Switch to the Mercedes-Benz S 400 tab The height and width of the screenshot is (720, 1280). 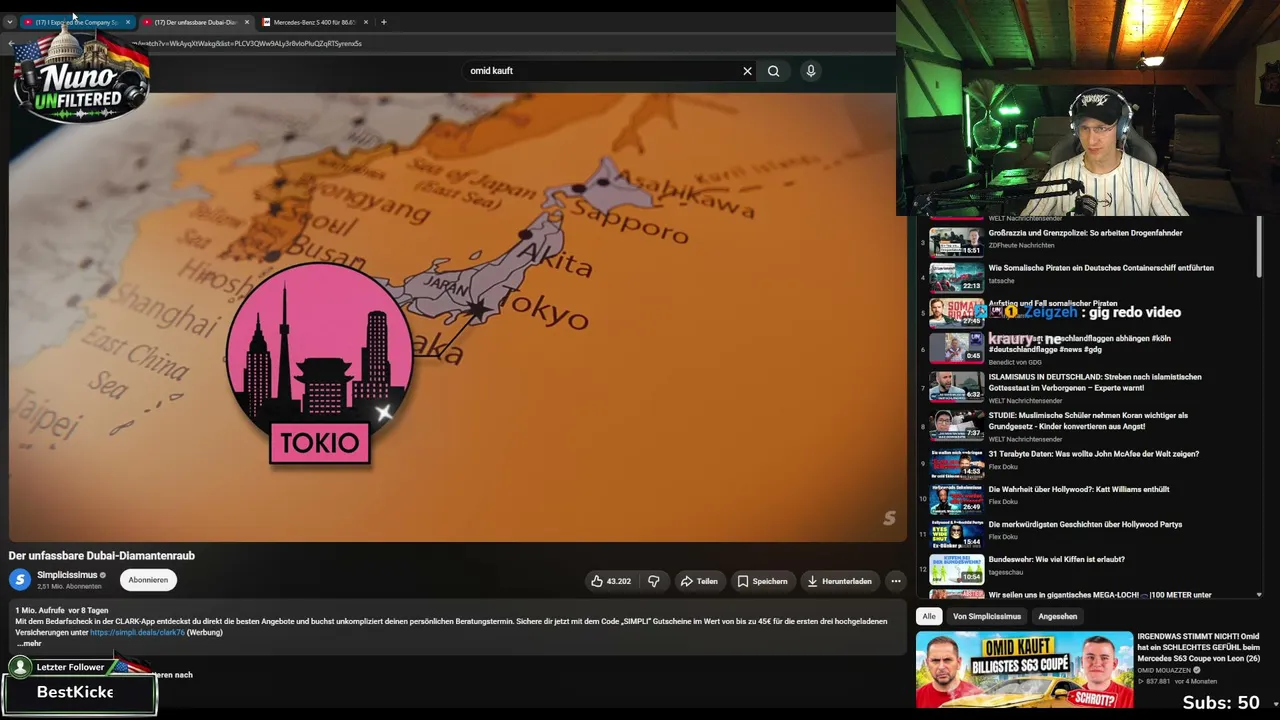click(315, 22)
